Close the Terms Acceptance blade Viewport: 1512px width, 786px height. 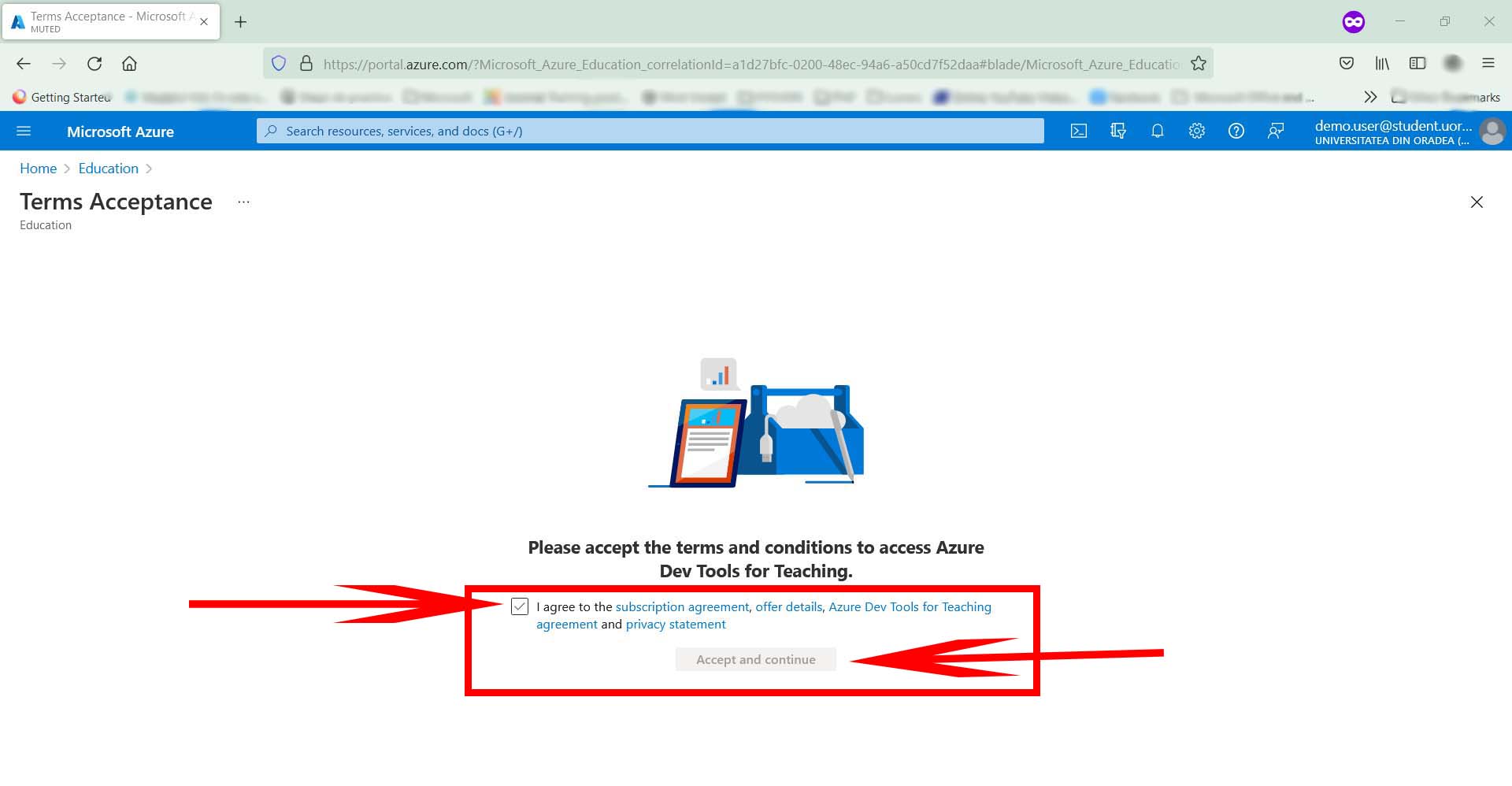1477,202
